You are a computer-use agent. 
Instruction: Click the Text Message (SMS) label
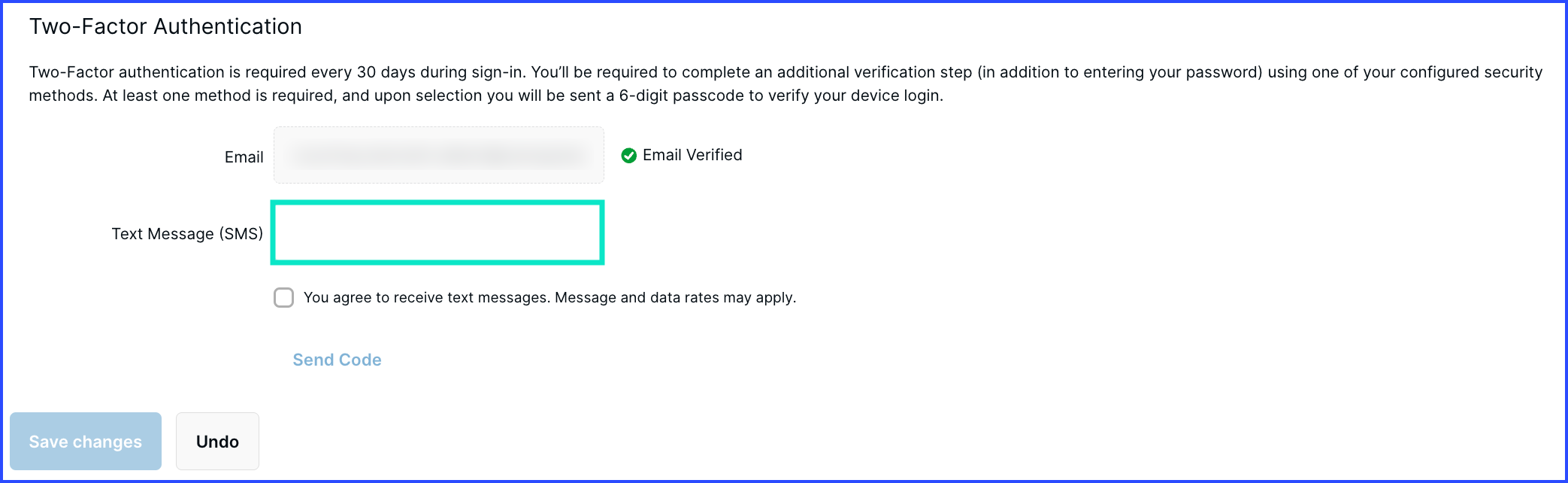point(187,234)
